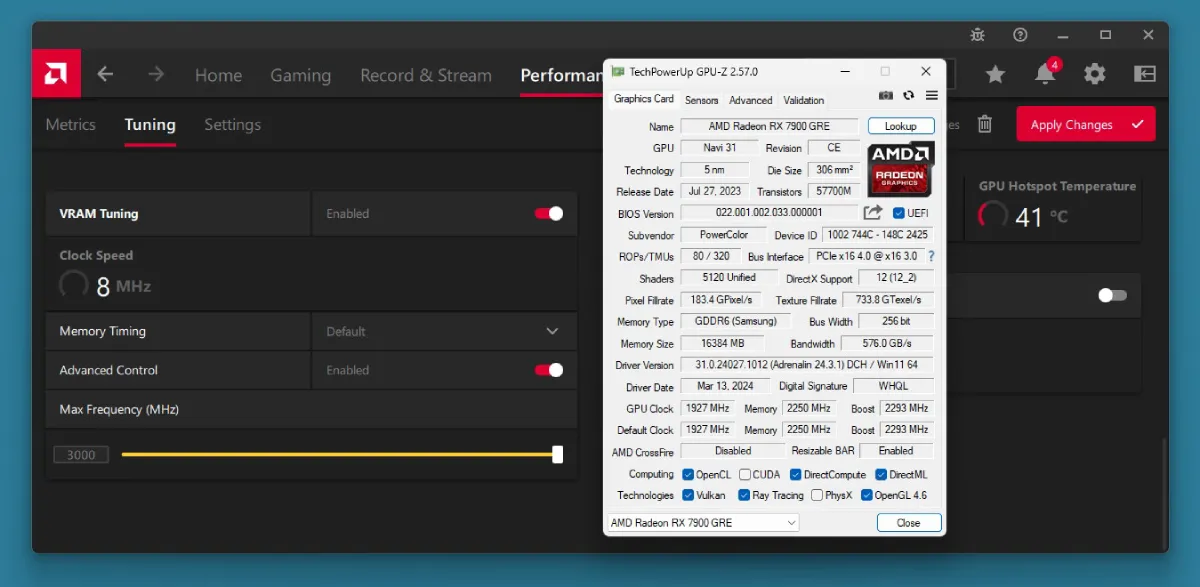Screen dimensions: 1200x587
Task: Open AMD Software settings gear icon
Action: [1095, 74]
